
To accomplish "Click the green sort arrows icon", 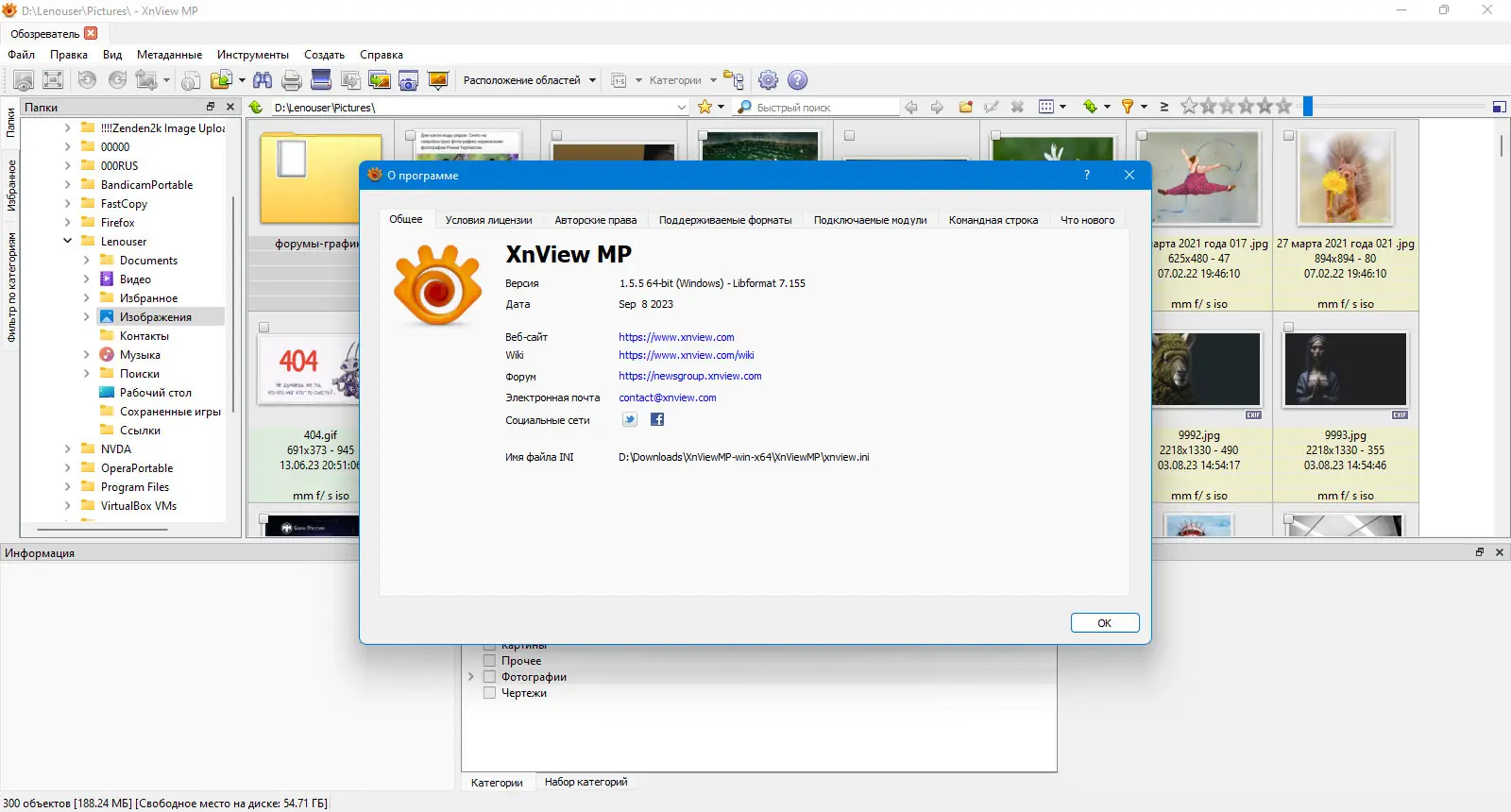I will point(1091,107).
